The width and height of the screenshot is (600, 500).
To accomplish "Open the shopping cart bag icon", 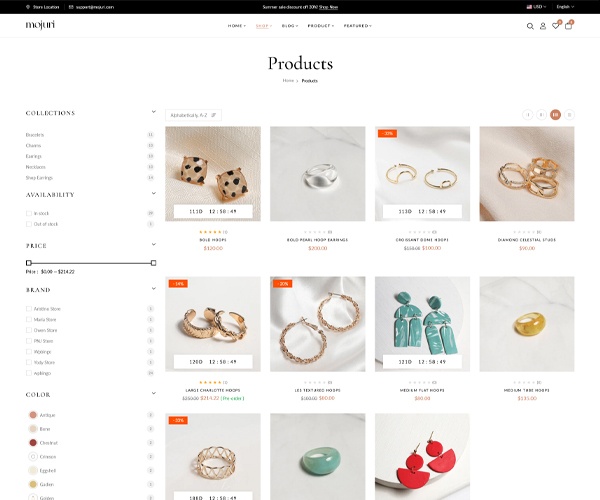I will coord(568,26).
